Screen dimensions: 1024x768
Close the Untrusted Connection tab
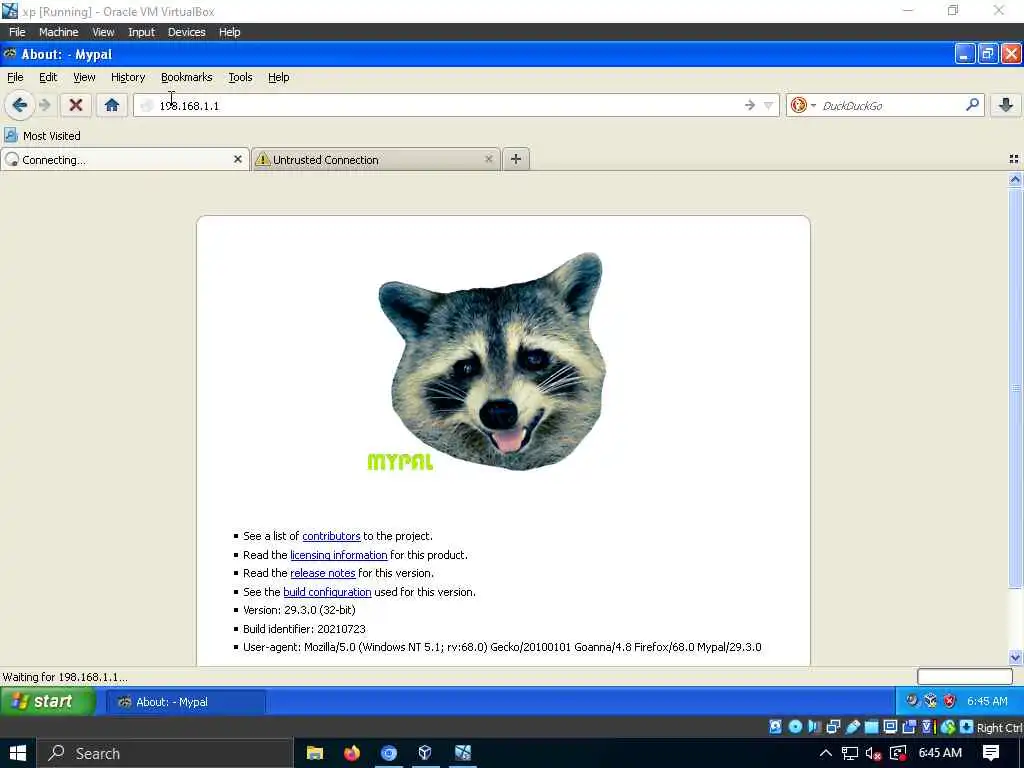(x=488, y=159)
